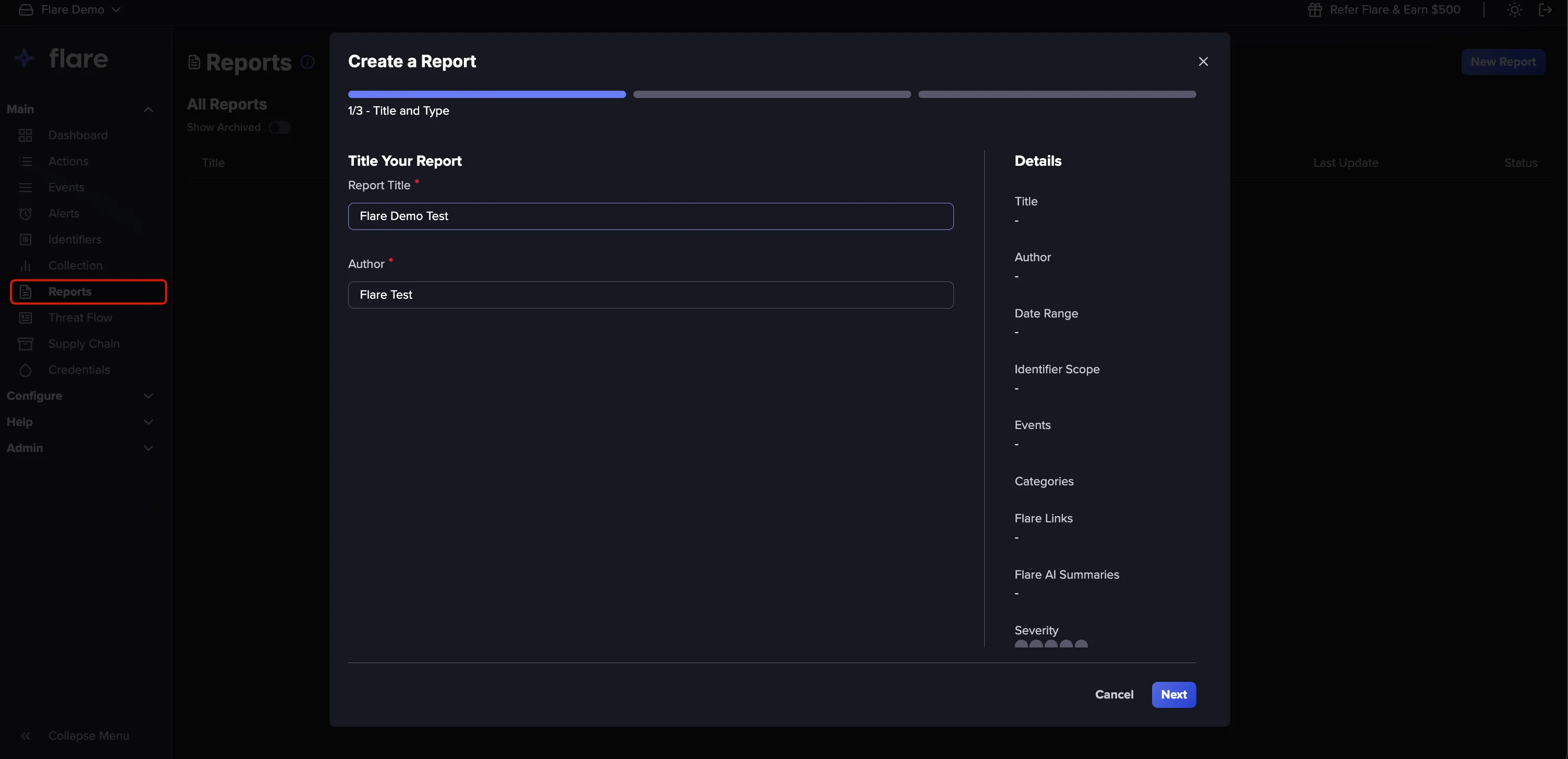Open the Collection chart icon
1568x759 pixels.
[x=26, y=265]
